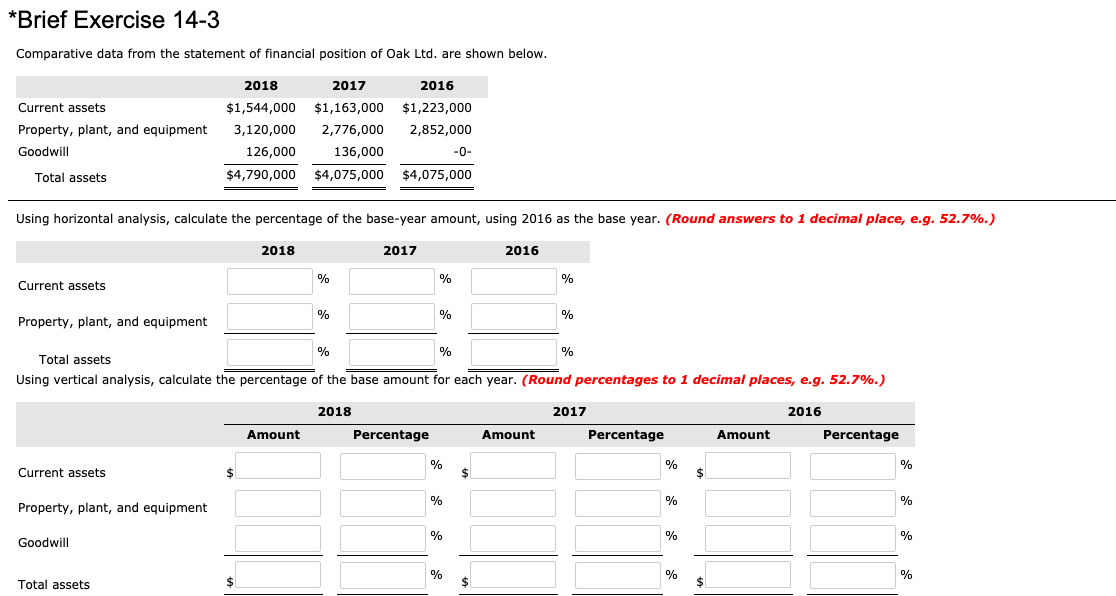
Task: Select the 2017 Total assets Percentage field in vertical analysis
Action: click(617, 574)
